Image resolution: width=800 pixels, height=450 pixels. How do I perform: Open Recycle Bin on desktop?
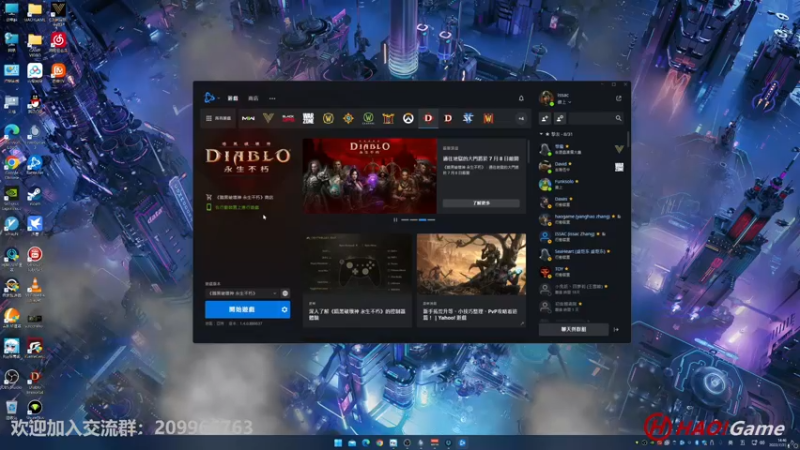(x=12, y=409)
